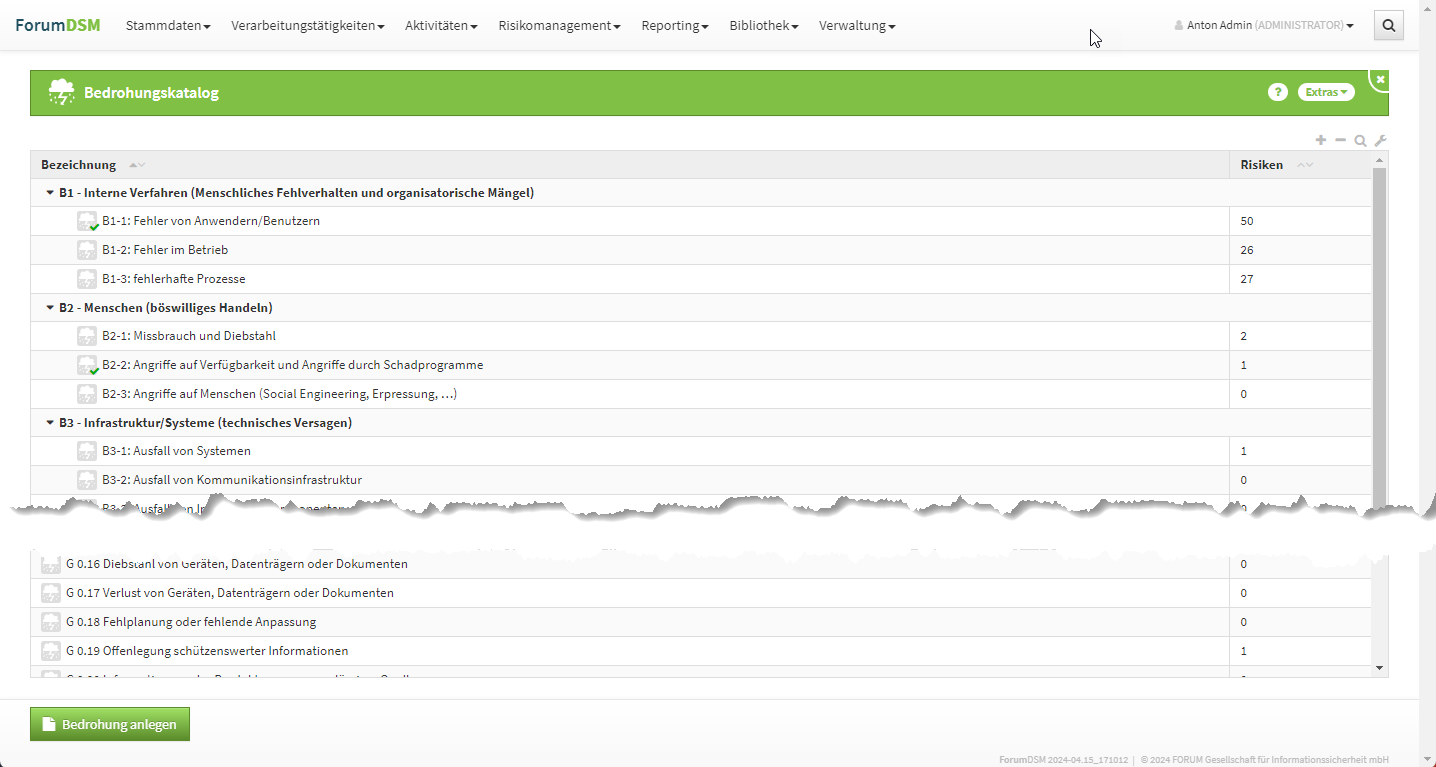Viewport: 1436px width, 767px height.
Task: Click the table scrollbar down arrow
Action: pos(1380,668)
